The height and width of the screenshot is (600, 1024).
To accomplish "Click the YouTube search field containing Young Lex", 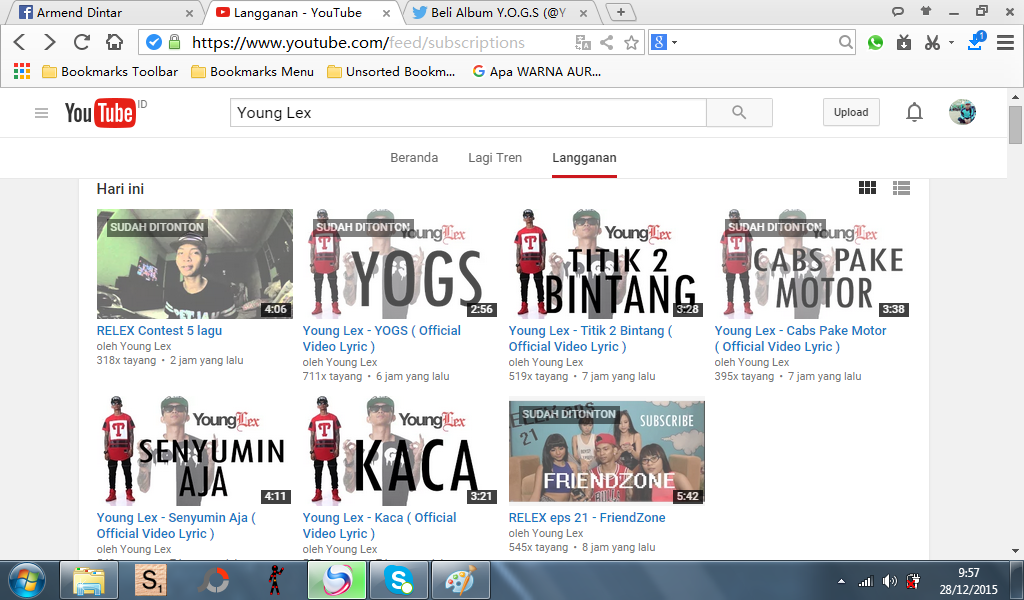I will [x=468, y=112].
